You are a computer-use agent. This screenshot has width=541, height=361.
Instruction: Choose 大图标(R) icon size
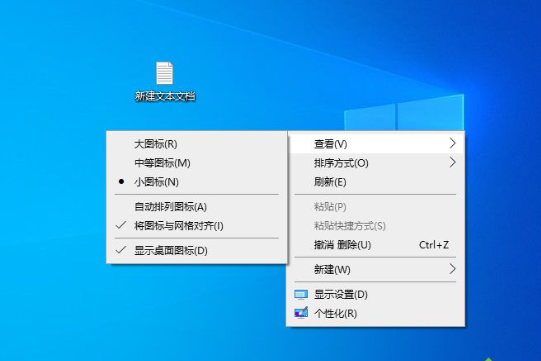(x=197, y=144)
